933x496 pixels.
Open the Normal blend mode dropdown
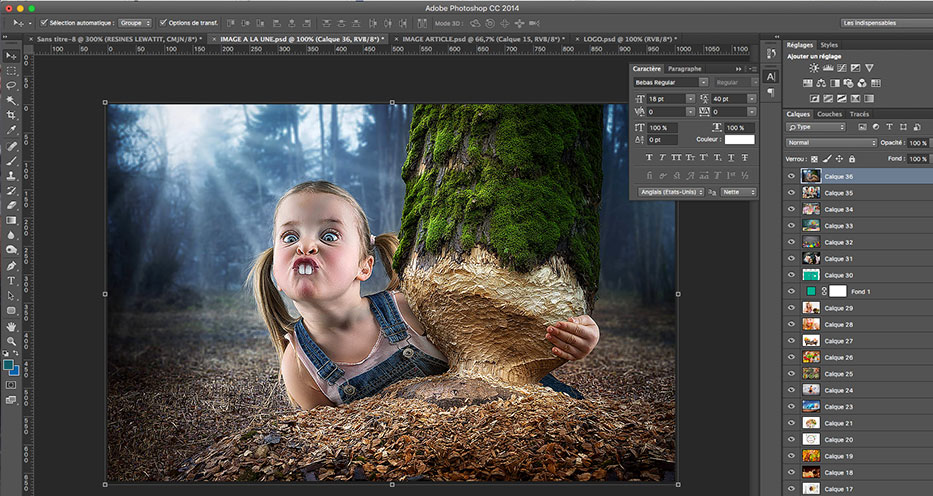[x=831, y=143]
